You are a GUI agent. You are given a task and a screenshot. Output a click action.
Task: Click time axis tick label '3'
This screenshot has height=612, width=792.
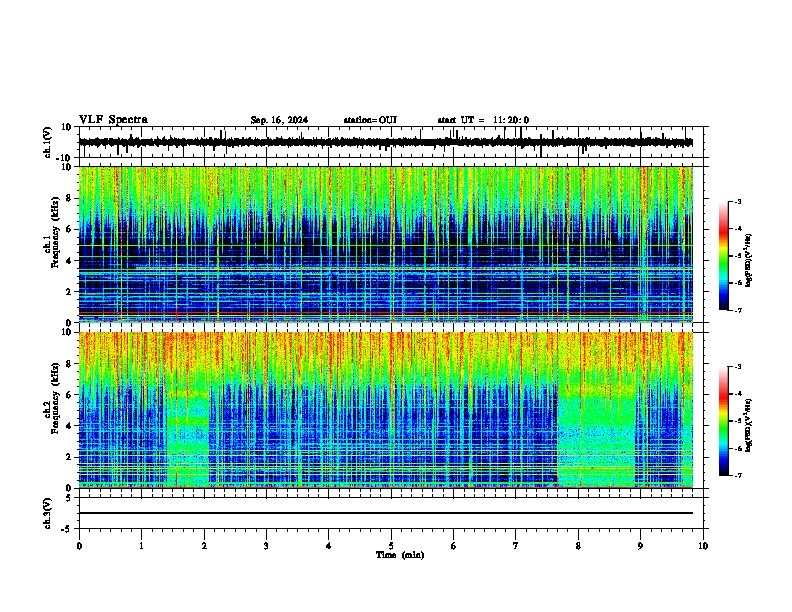(x=266, y=546)
